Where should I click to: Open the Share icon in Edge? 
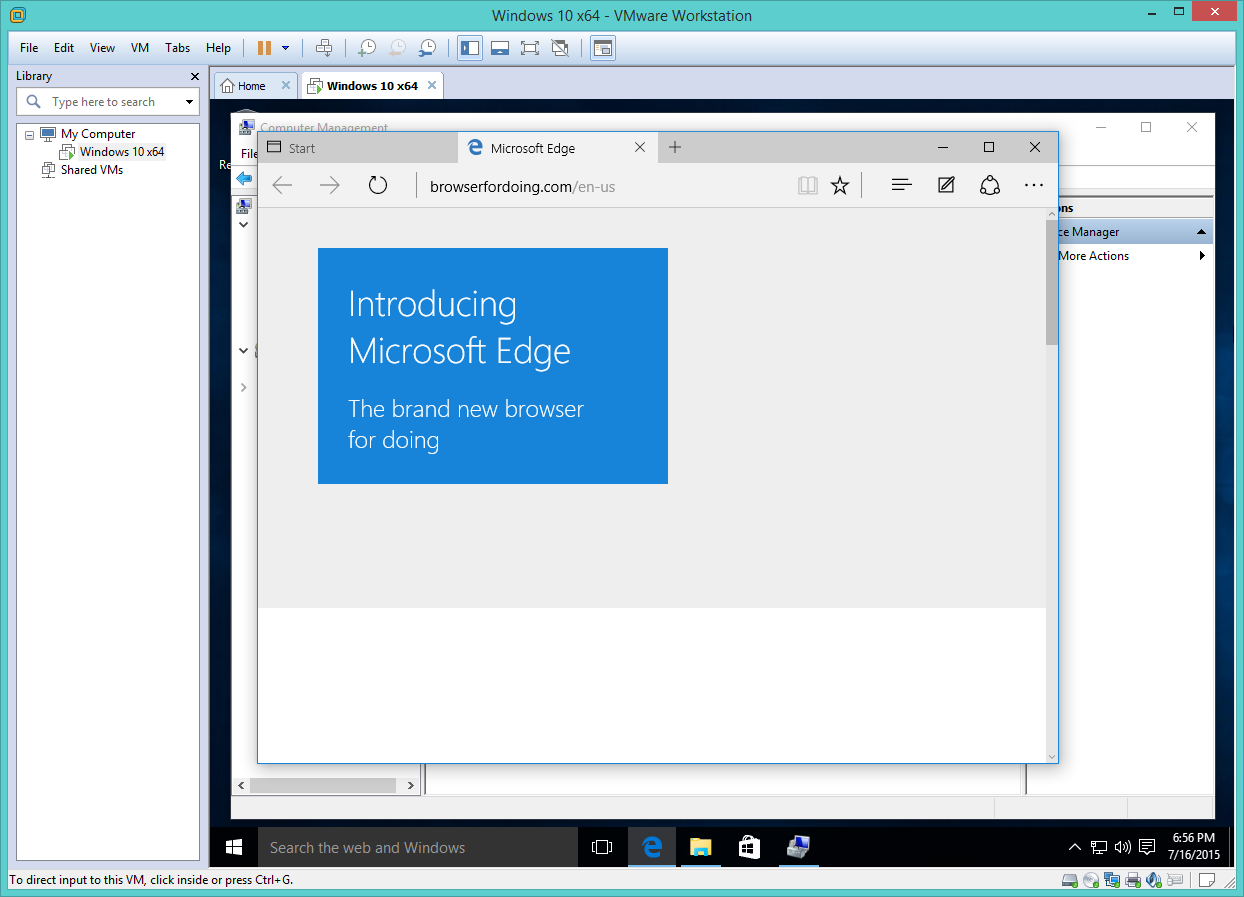[x=989, y=185]
